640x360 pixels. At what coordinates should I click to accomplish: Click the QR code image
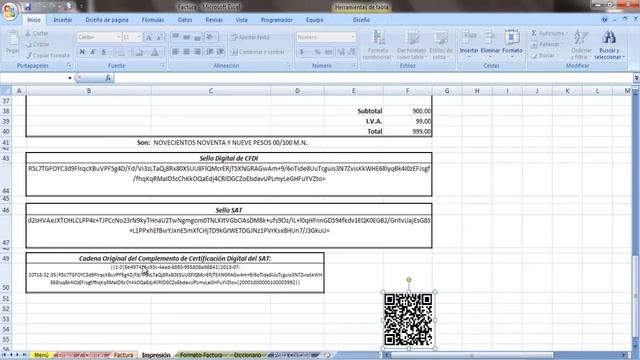pos(409,320)
